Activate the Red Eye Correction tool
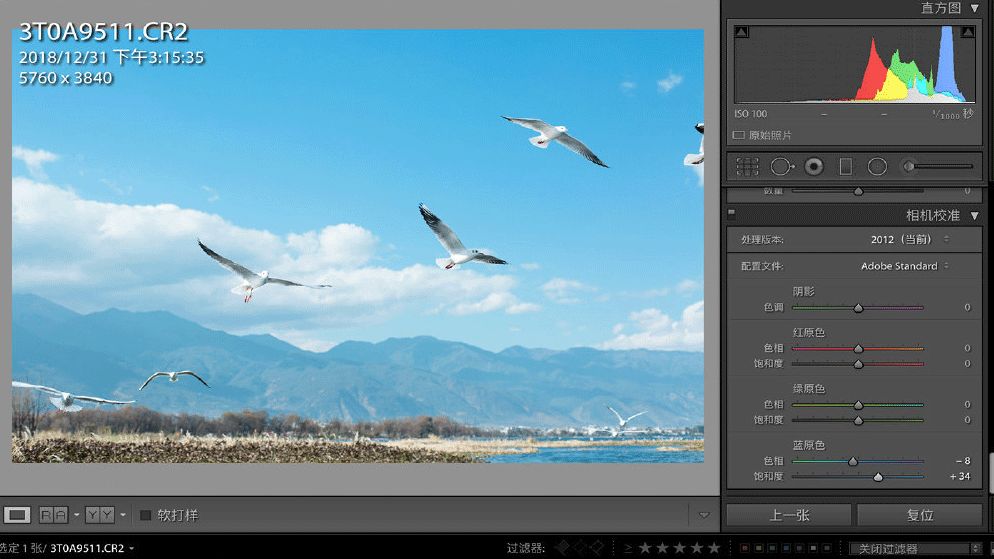The width and height of the screenshot is (994, 559). tap(814, 166)
